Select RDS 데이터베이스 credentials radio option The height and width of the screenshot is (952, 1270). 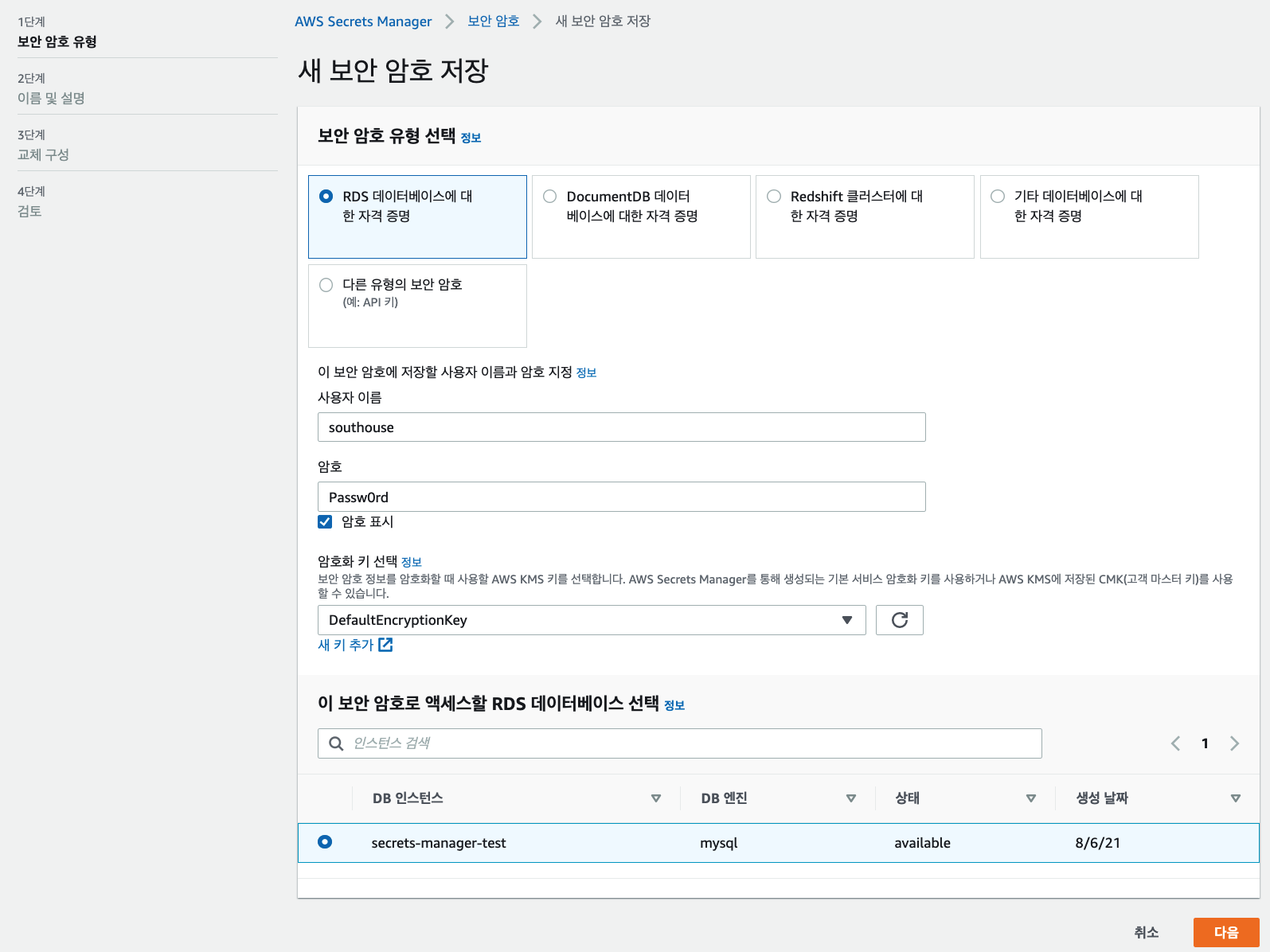(326, 196)
